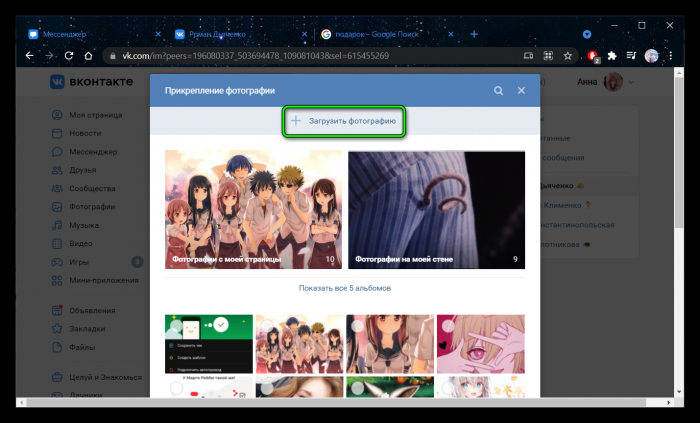
Task: Click the page vertical scrollbar thumb
Action: click(679, 152)
